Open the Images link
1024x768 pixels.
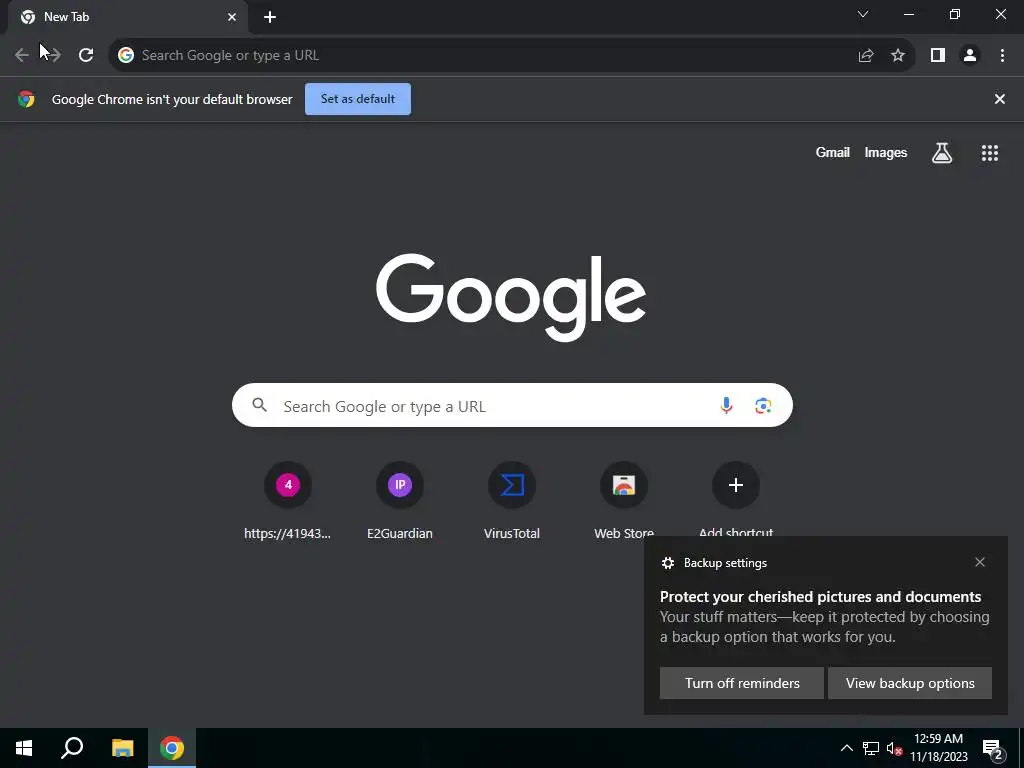click(x=886, y=153)
